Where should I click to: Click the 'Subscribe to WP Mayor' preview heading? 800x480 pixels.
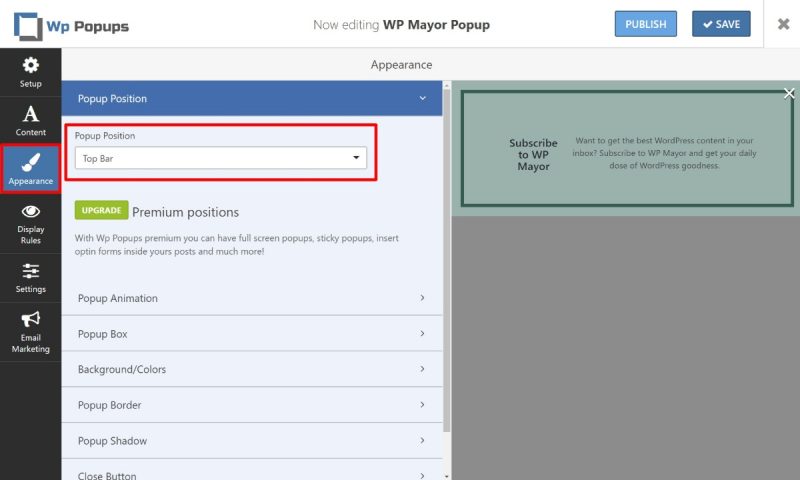pos(533,155)
